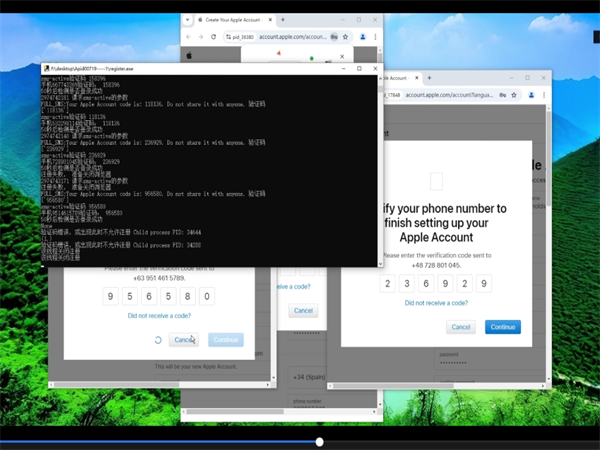Click the back arrow in top Chrome window

[189, 37]
